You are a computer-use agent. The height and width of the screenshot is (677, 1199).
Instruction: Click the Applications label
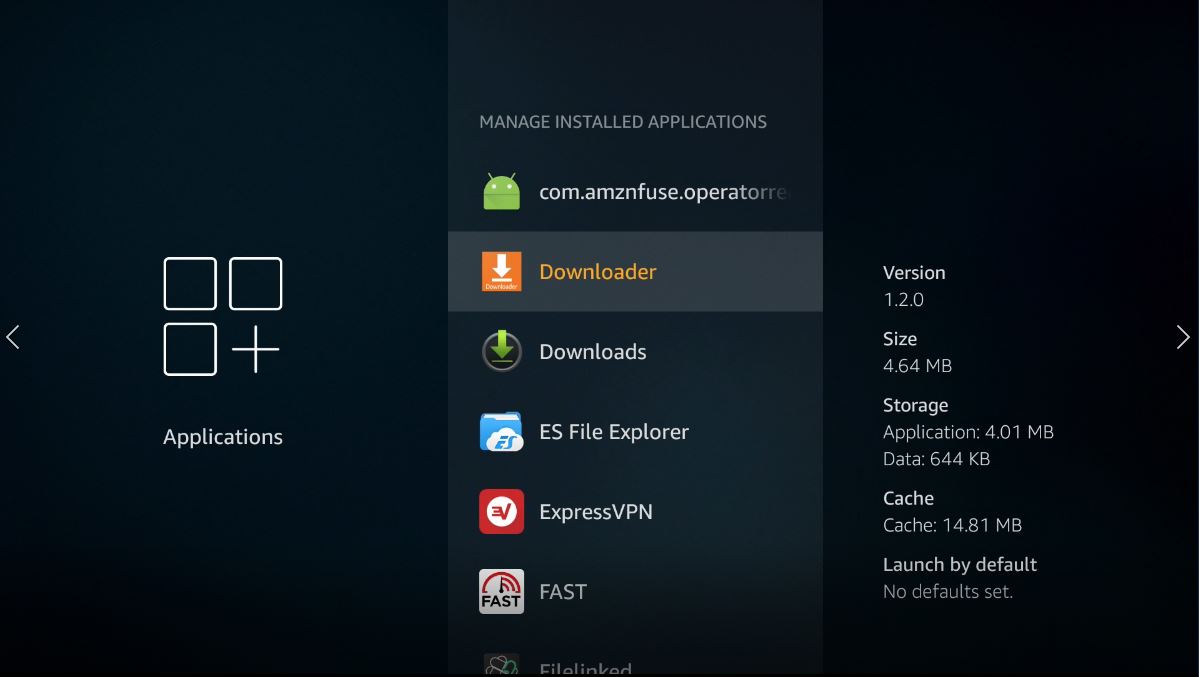click(x=223, y=437)
